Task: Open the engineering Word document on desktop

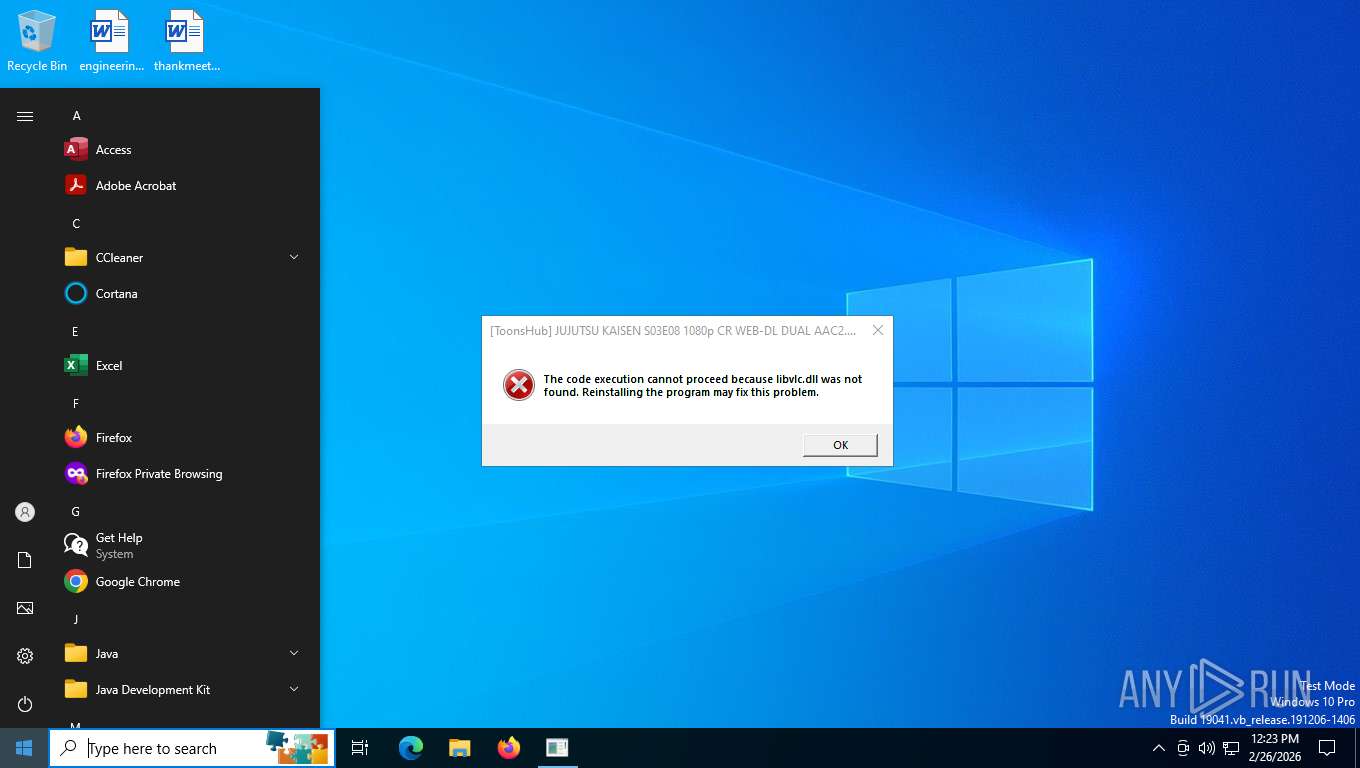Action: point(112,41)
